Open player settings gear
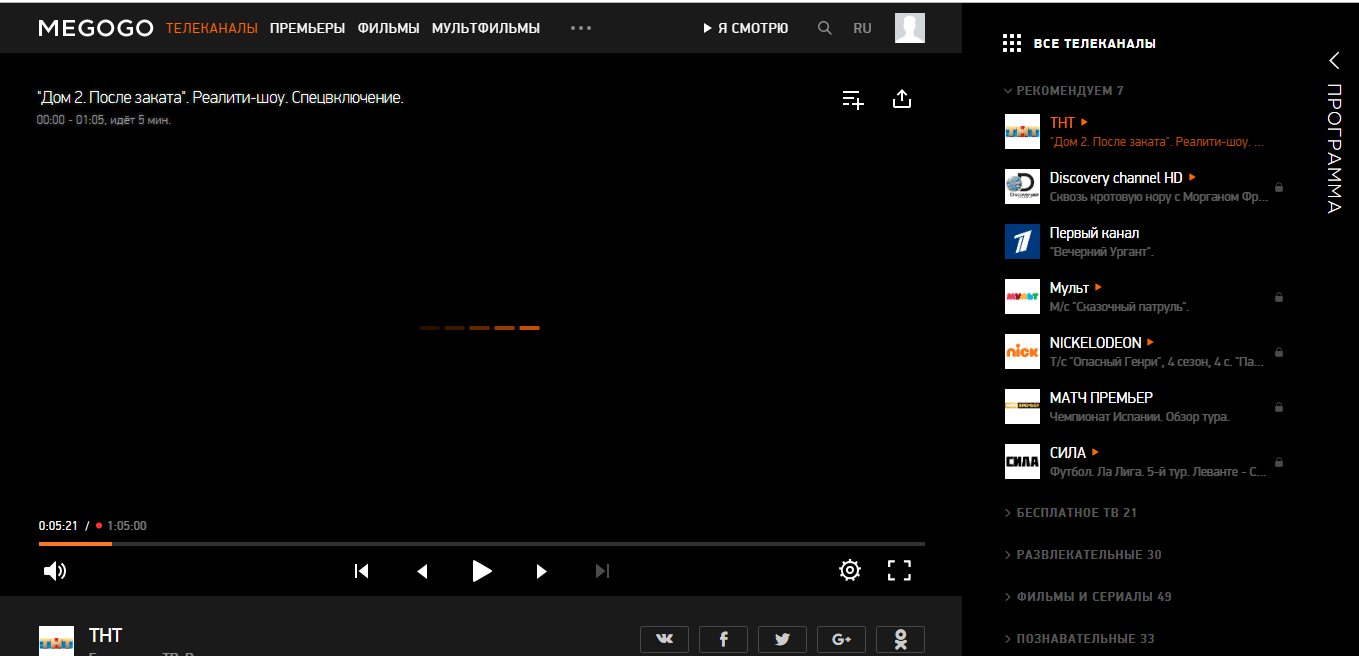 850,571
